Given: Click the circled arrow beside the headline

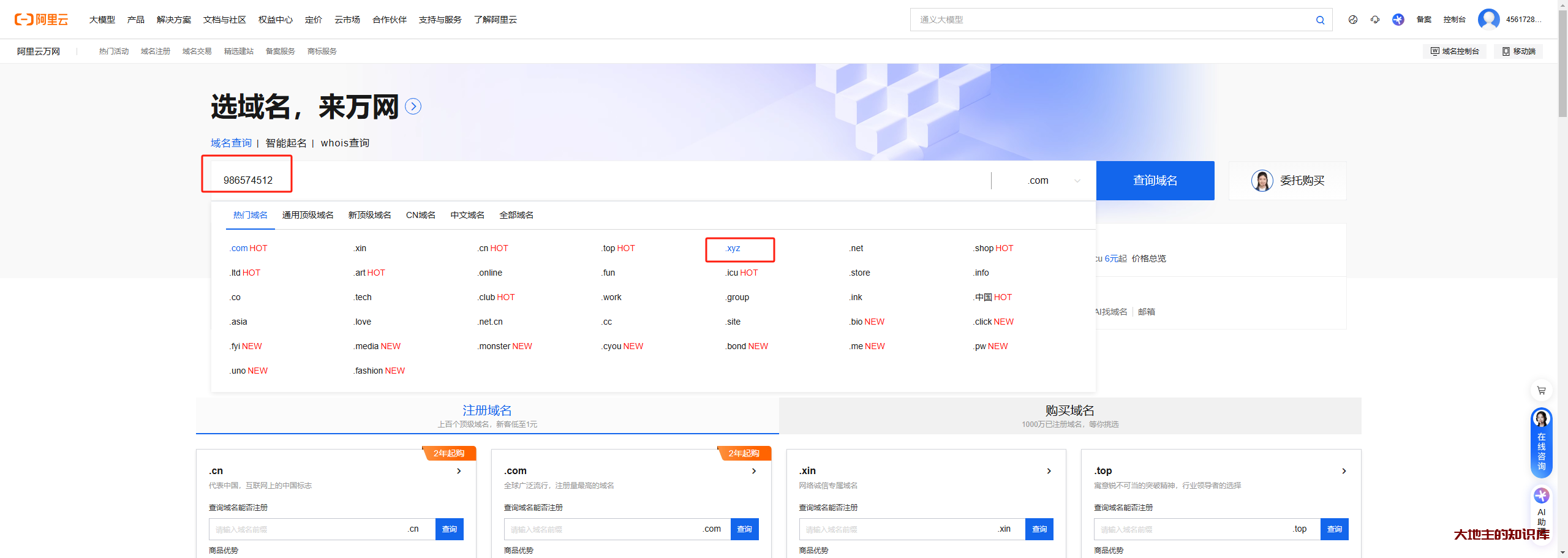Looking at the screenshot, I should (413, 107).
